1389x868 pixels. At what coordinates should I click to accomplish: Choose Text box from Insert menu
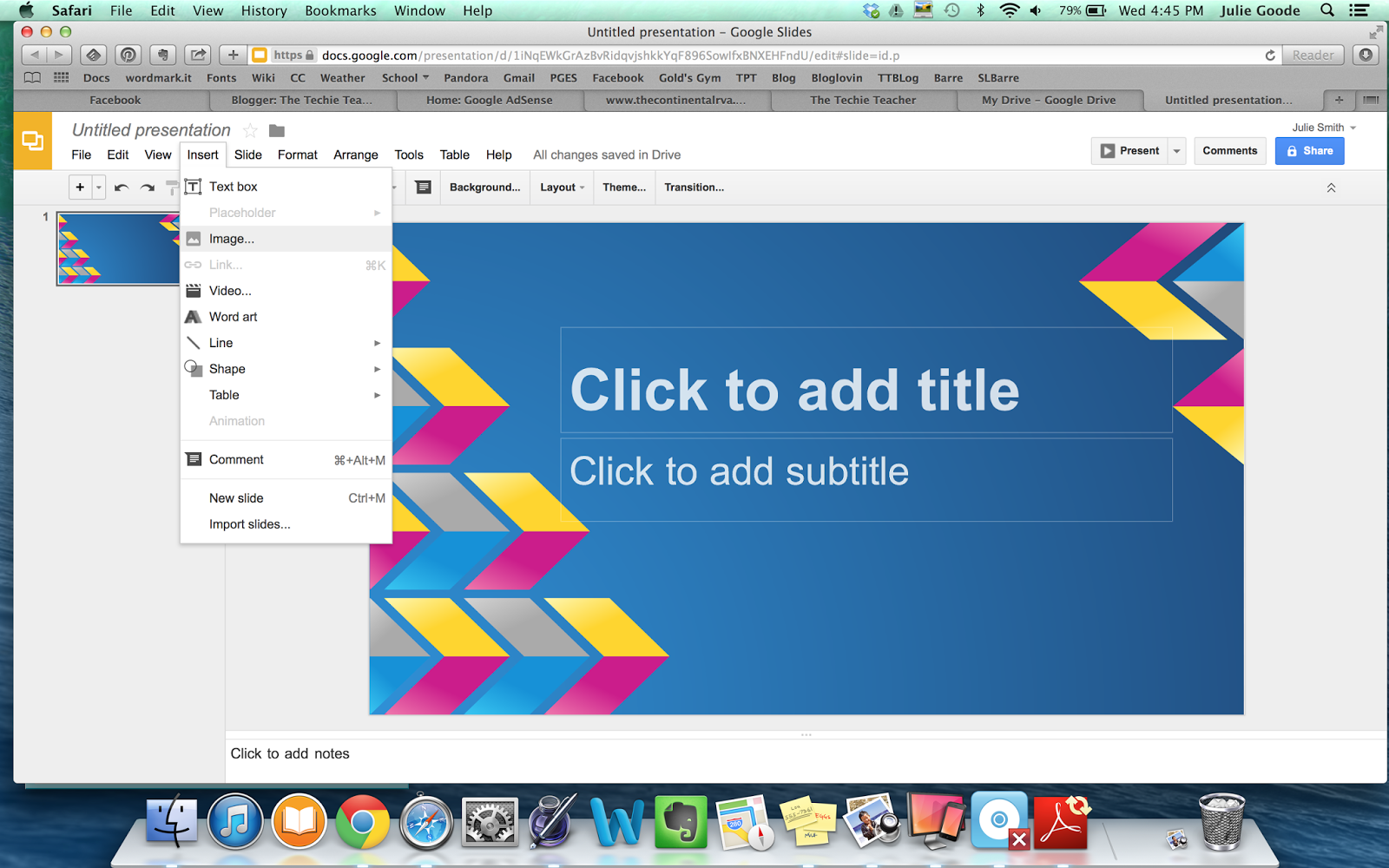point(286,187)
